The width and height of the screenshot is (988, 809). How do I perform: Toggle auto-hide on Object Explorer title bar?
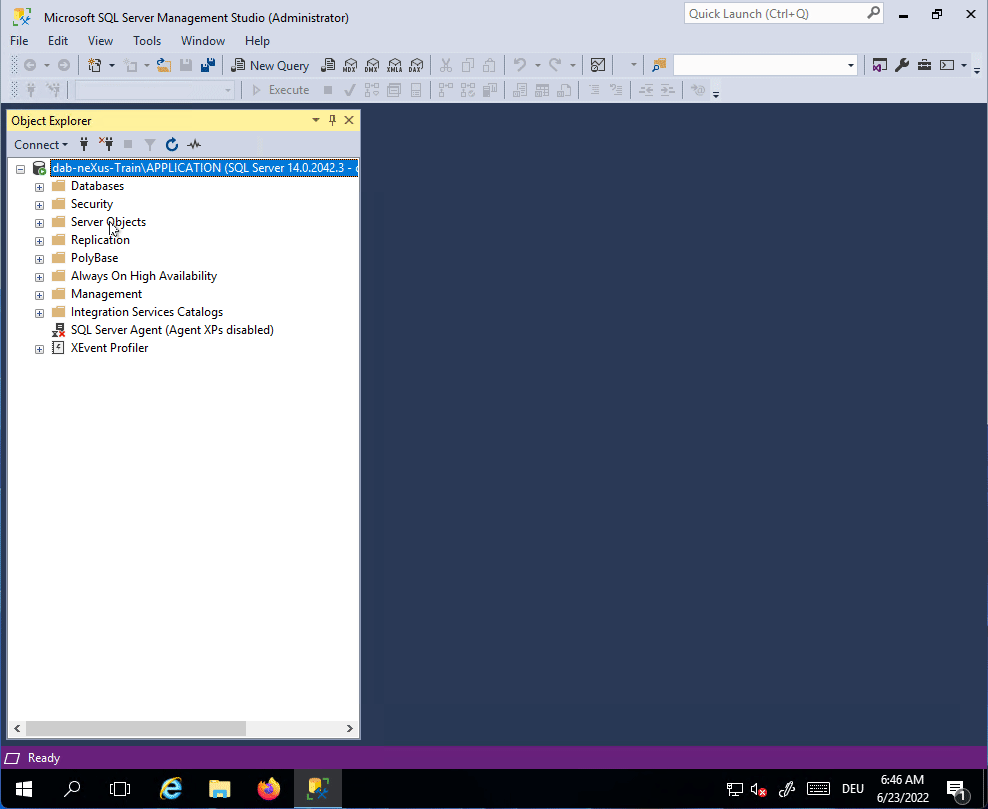(331, 120)
